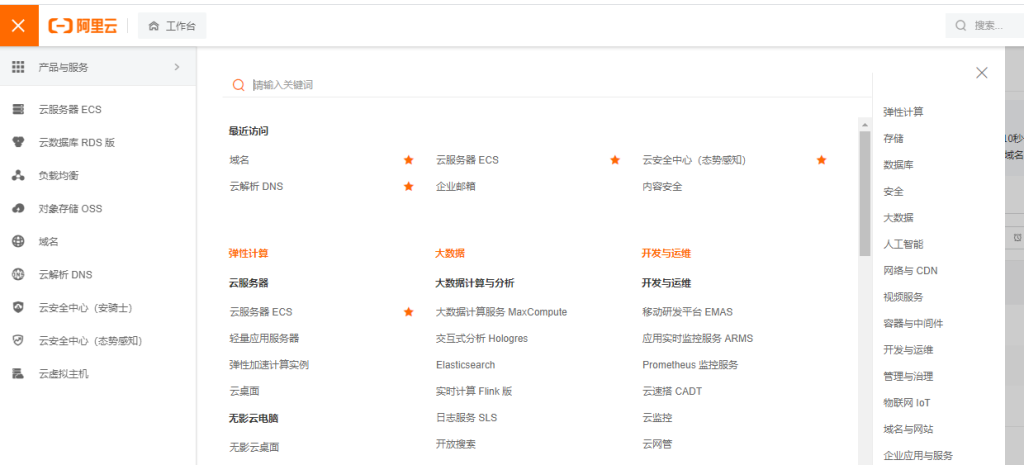Open 大数据计算服务 MaxCompute
Image resolution: width=1024 pixels, height=465 pixels.
502,312
